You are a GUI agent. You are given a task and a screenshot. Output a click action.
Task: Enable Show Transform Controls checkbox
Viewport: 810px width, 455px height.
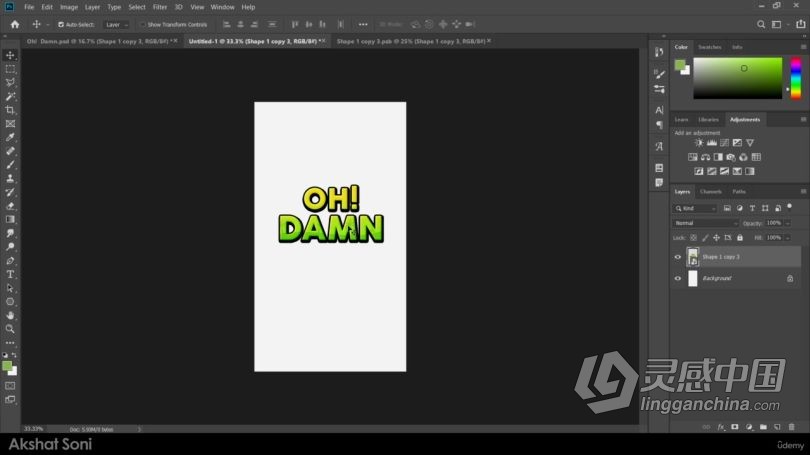coord(143,25)
